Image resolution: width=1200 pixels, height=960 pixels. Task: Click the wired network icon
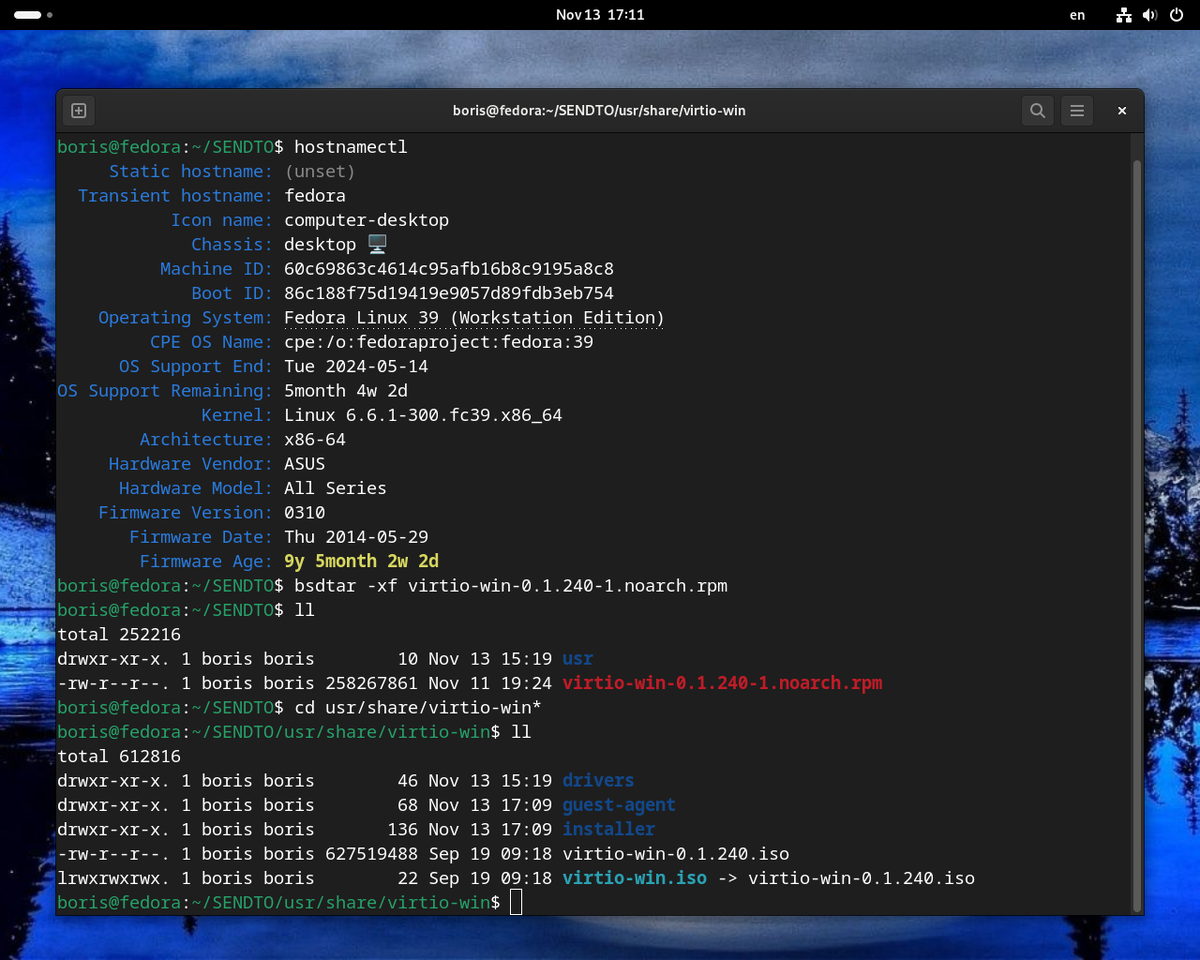tap(1123, 15)
